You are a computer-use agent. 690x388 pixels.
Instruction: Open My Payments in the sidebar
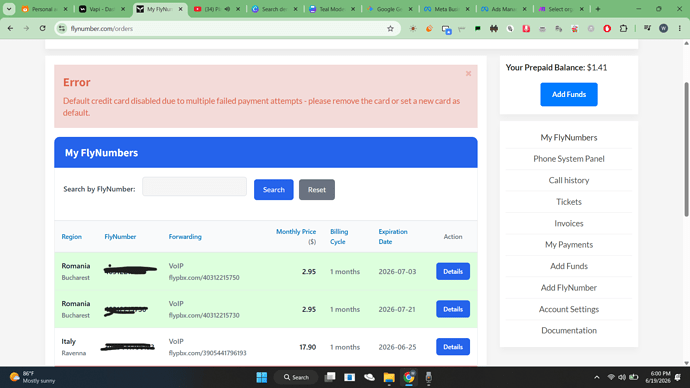tap(569, 245)
